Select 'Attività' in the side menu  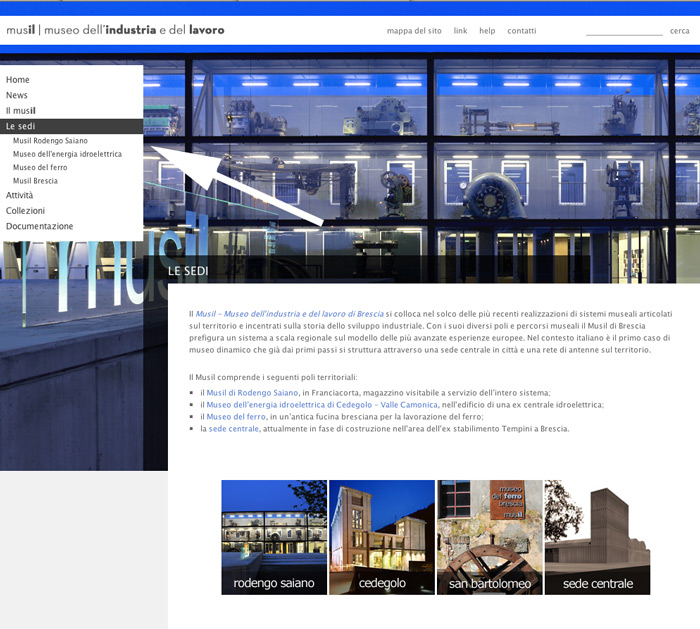tap(19, 195)
